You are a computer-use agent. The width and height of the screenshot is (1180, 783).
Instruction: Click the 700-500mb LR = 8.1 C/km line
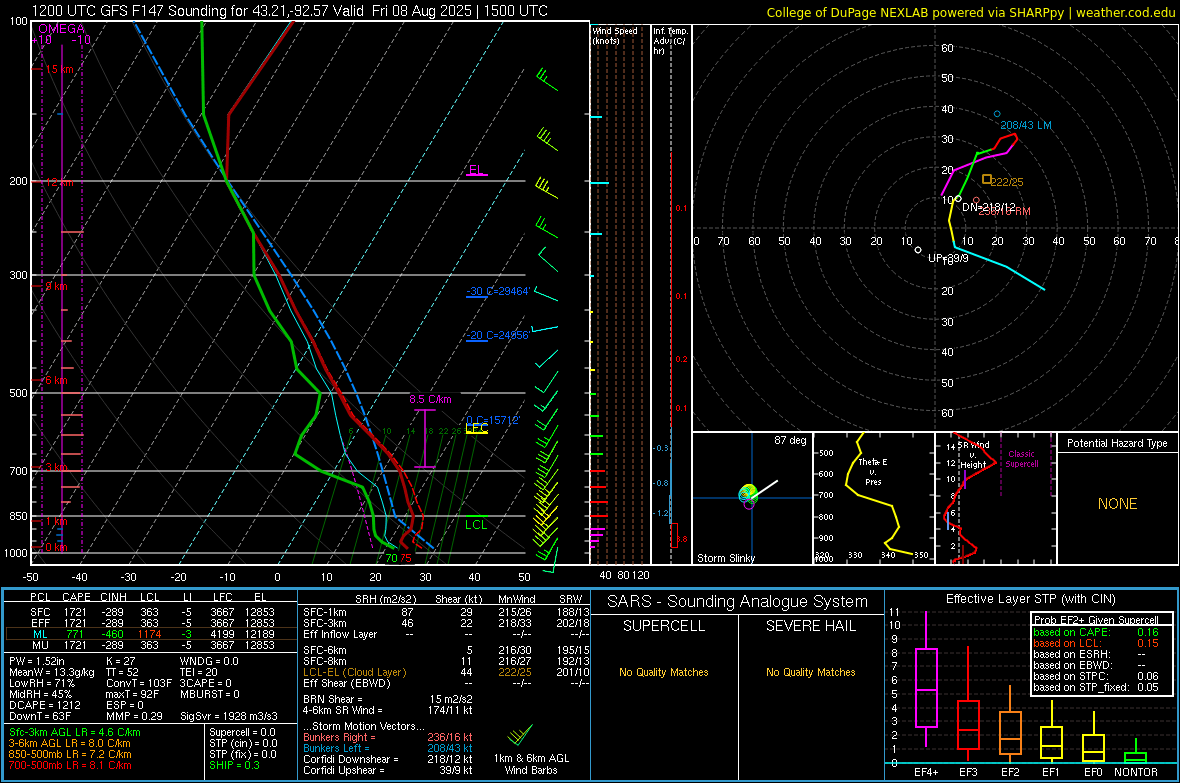pos(70,765)
